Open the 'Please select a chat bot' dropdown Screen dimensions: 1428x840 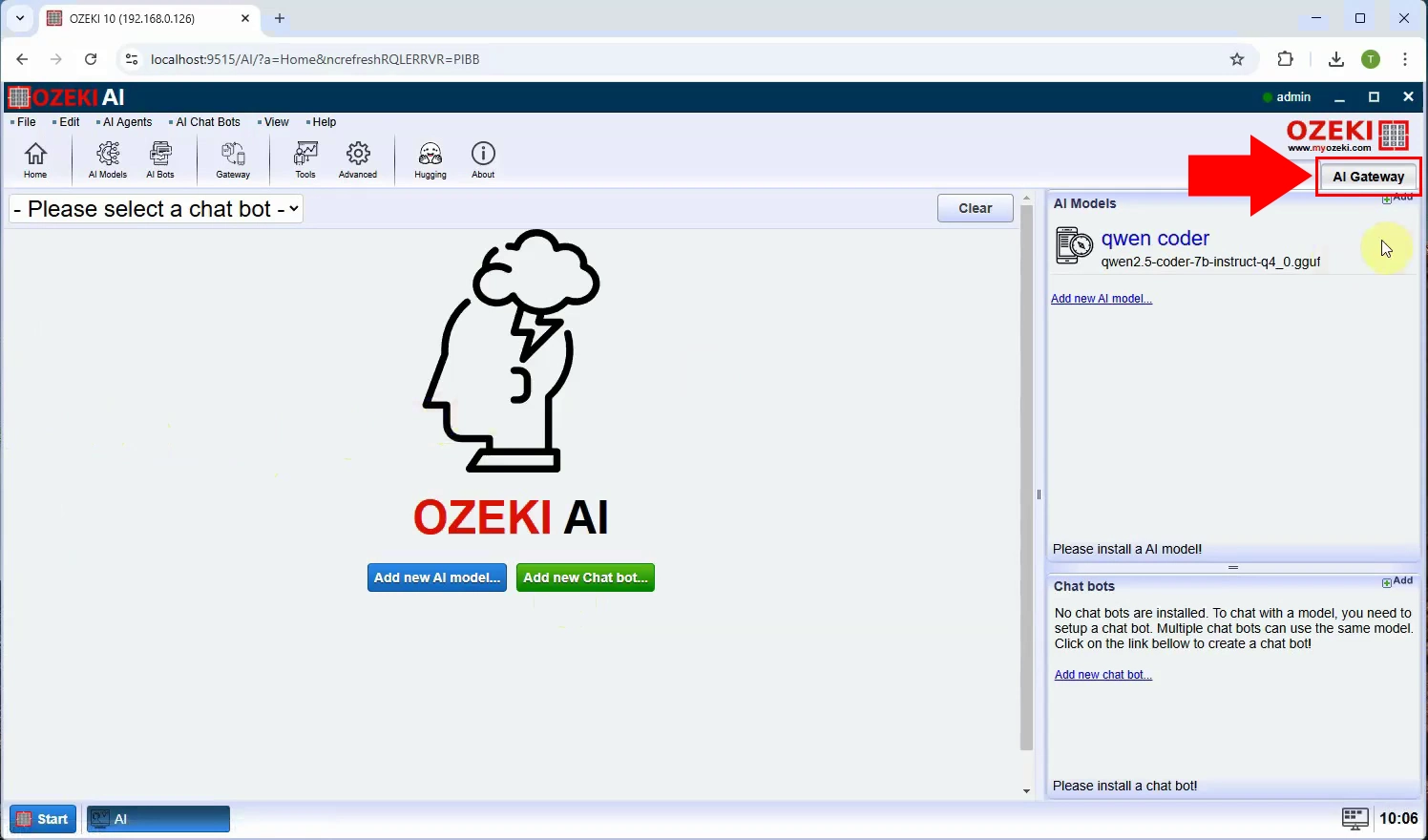(156, 209)
